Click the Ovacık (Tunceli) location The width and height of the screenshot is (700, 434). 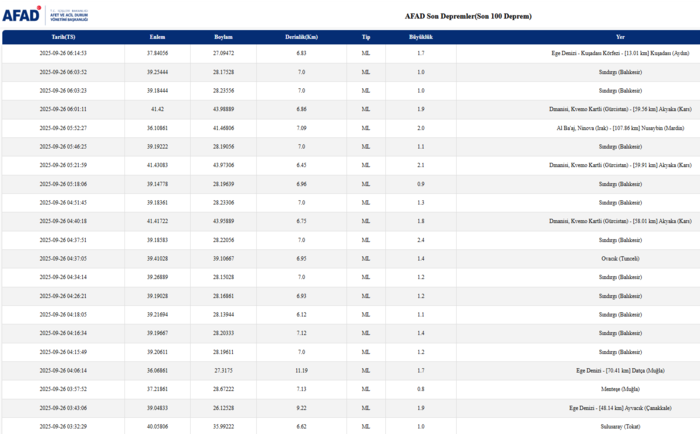click(620, 259)
